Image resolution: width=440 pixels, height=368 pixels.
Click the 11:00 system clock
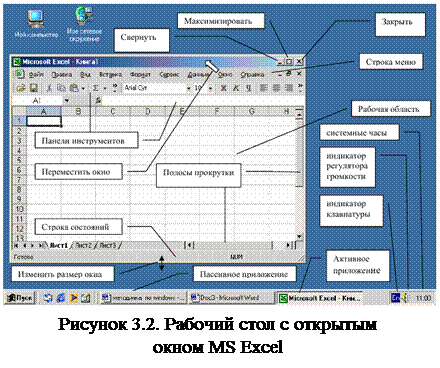point(423,298)
